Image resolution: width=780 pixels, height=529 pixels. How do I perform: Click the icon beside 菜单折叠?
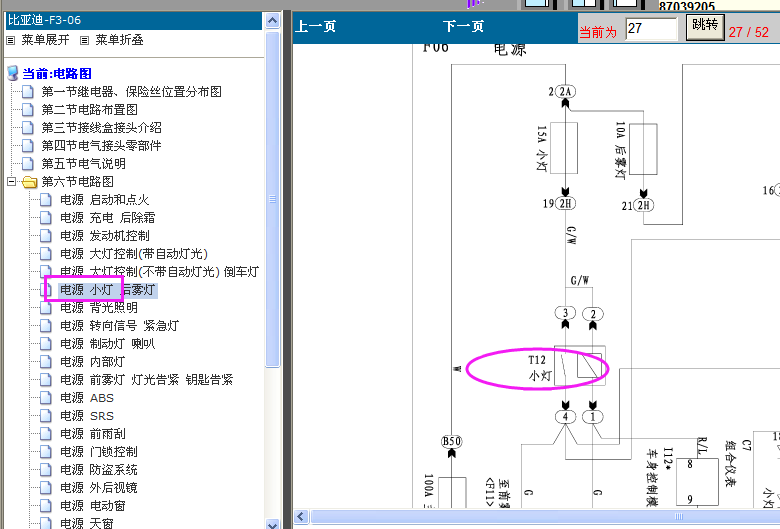point(85,40)
